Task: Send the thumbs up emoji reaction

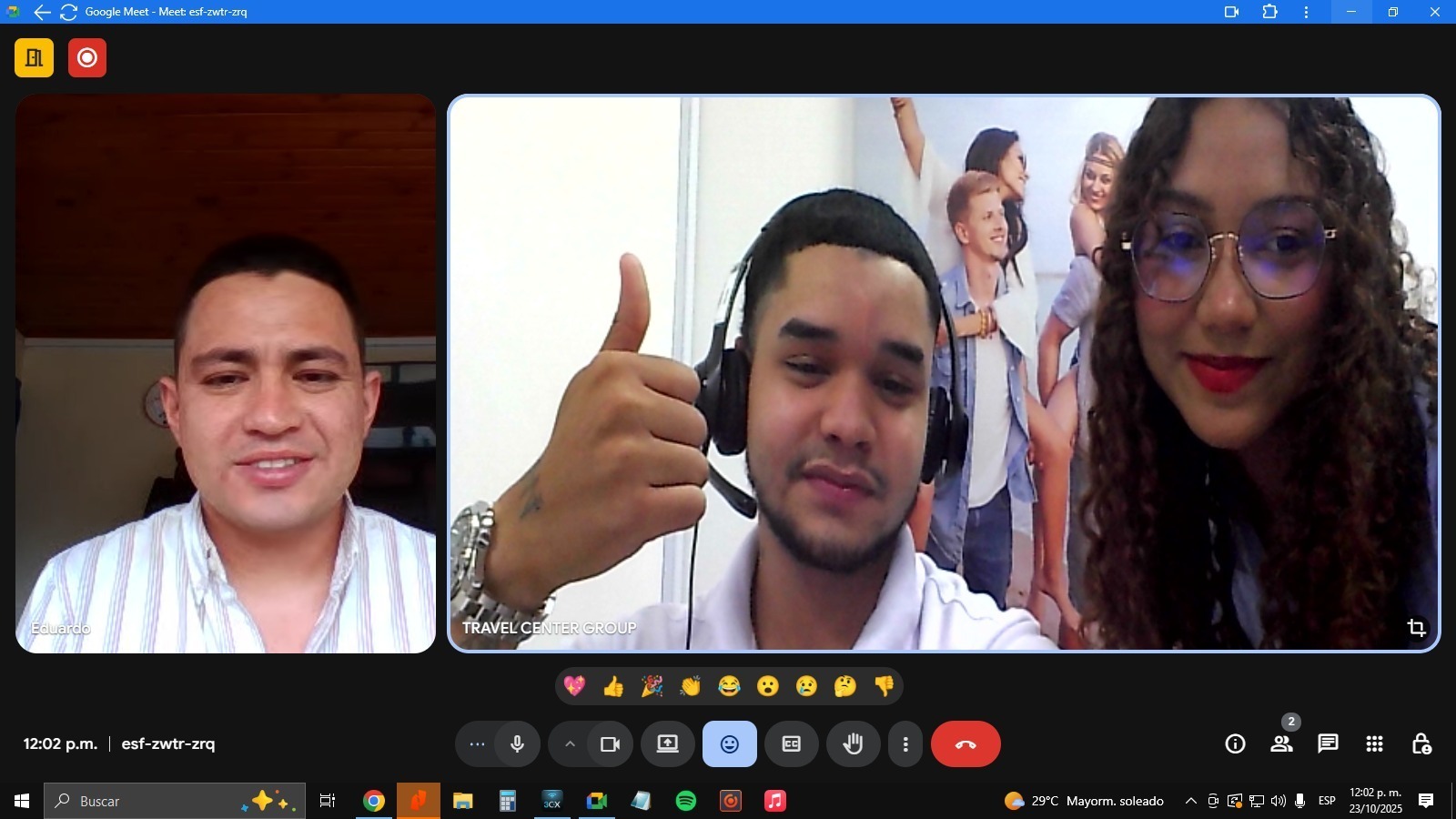Action: point(613,686)
